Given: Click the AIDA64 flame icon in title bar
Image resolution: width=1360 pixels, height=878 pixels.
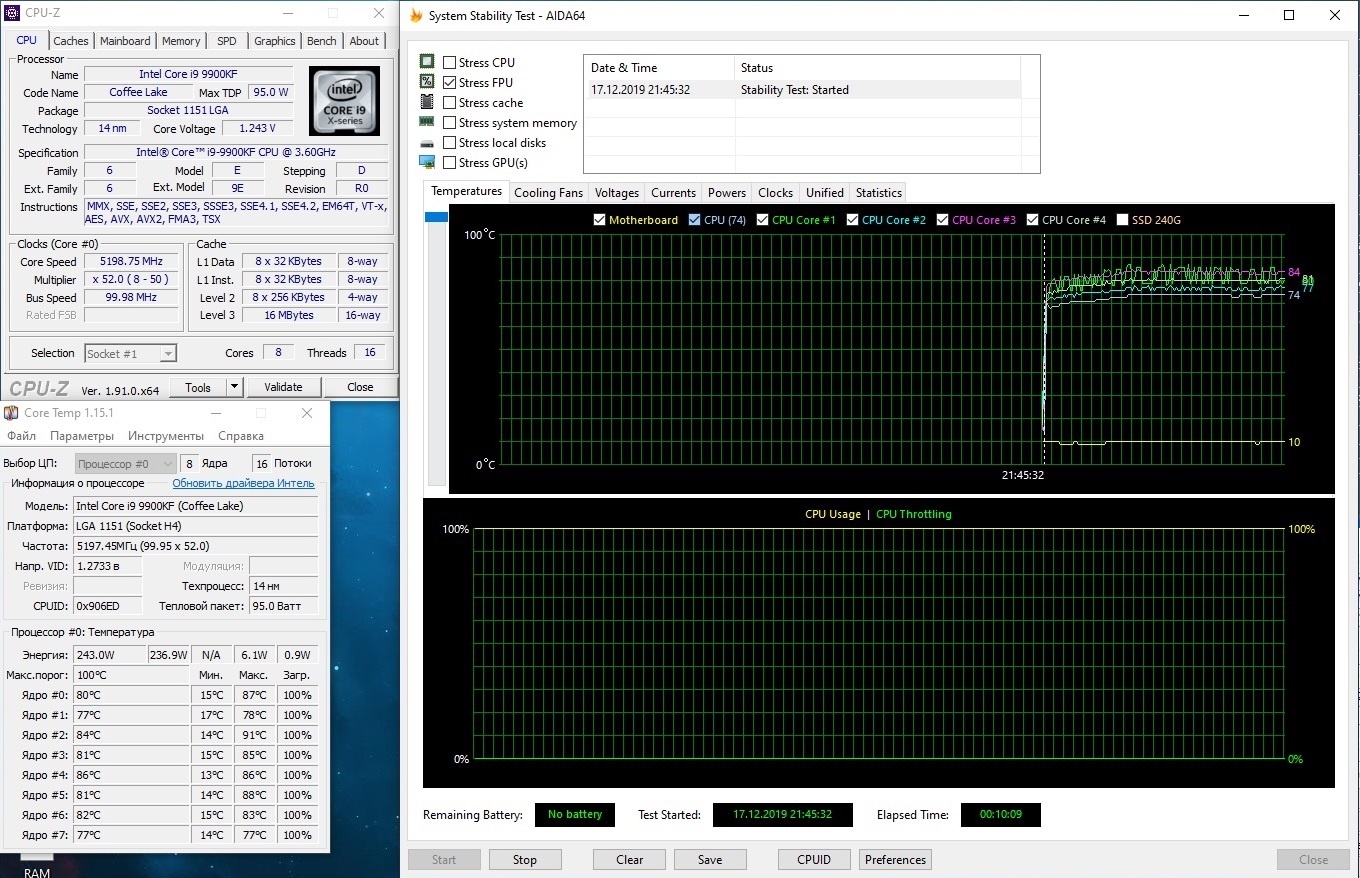Looking at the screenshot, I should tap(417, 15).
